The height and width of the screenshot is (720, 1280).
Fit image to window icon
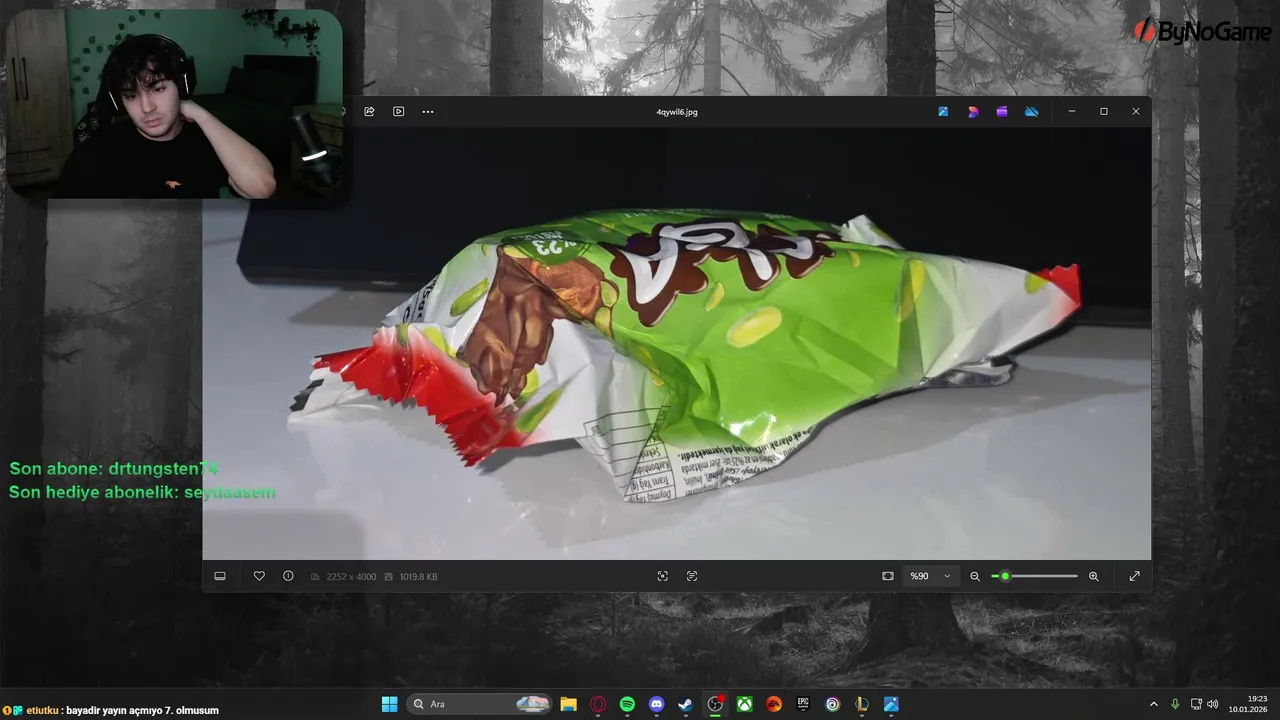(888, 576)
